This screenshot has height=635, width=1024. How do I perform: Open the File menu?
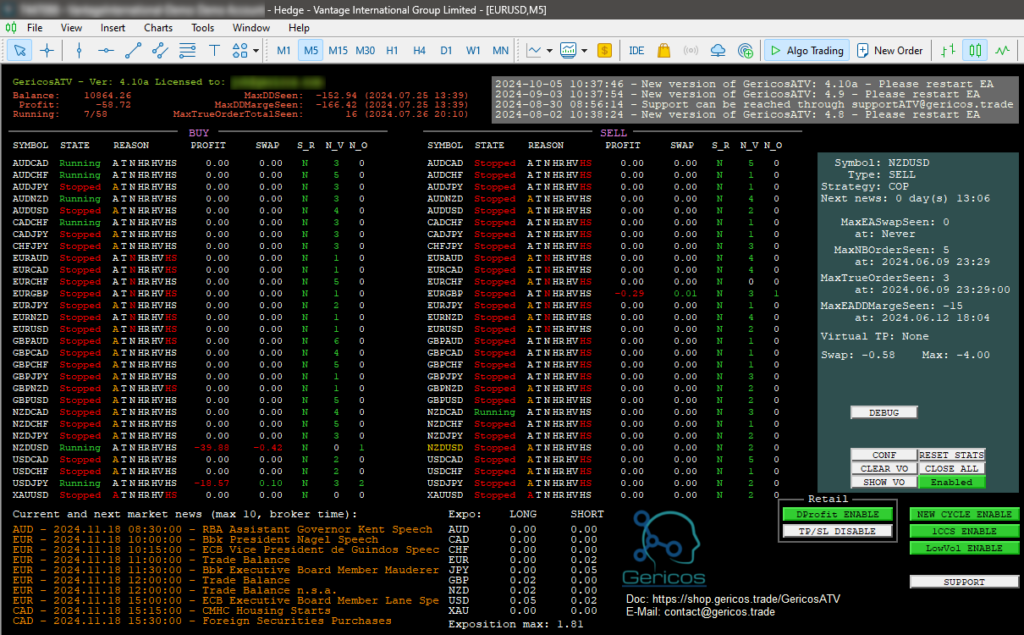[35, 27]
